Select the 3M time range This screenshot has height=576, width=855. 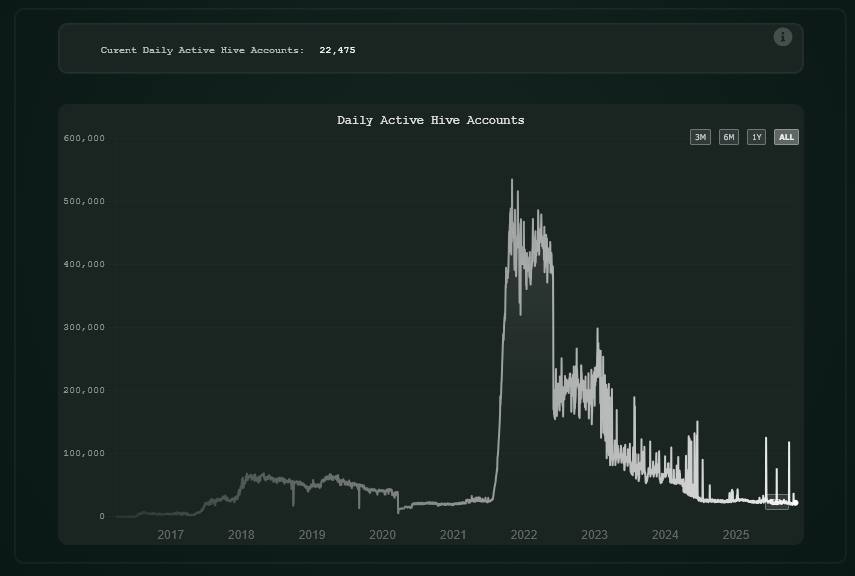[x=700, y=137]
